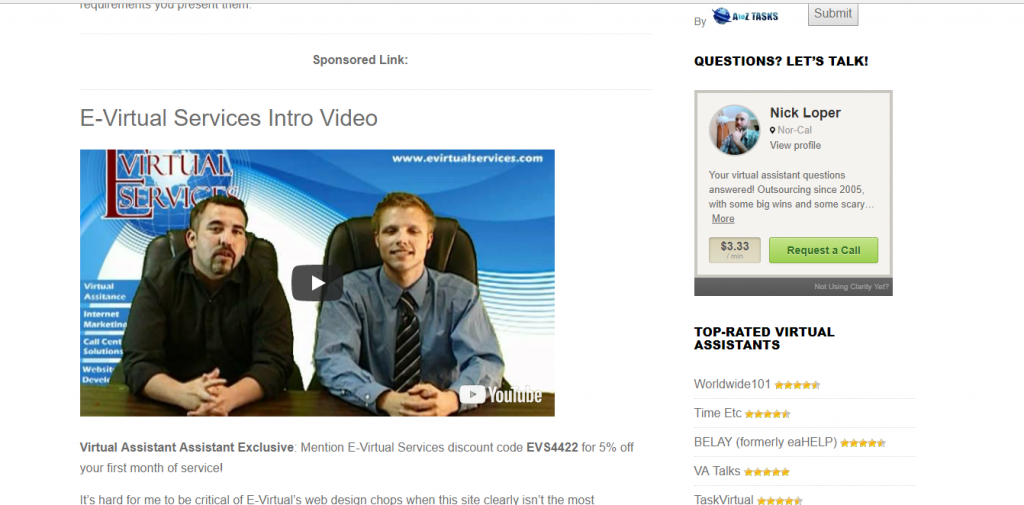Click Top-Rated Virtual Assistants heading
The image size is (1024, 505).
click(x=764, y=338)
